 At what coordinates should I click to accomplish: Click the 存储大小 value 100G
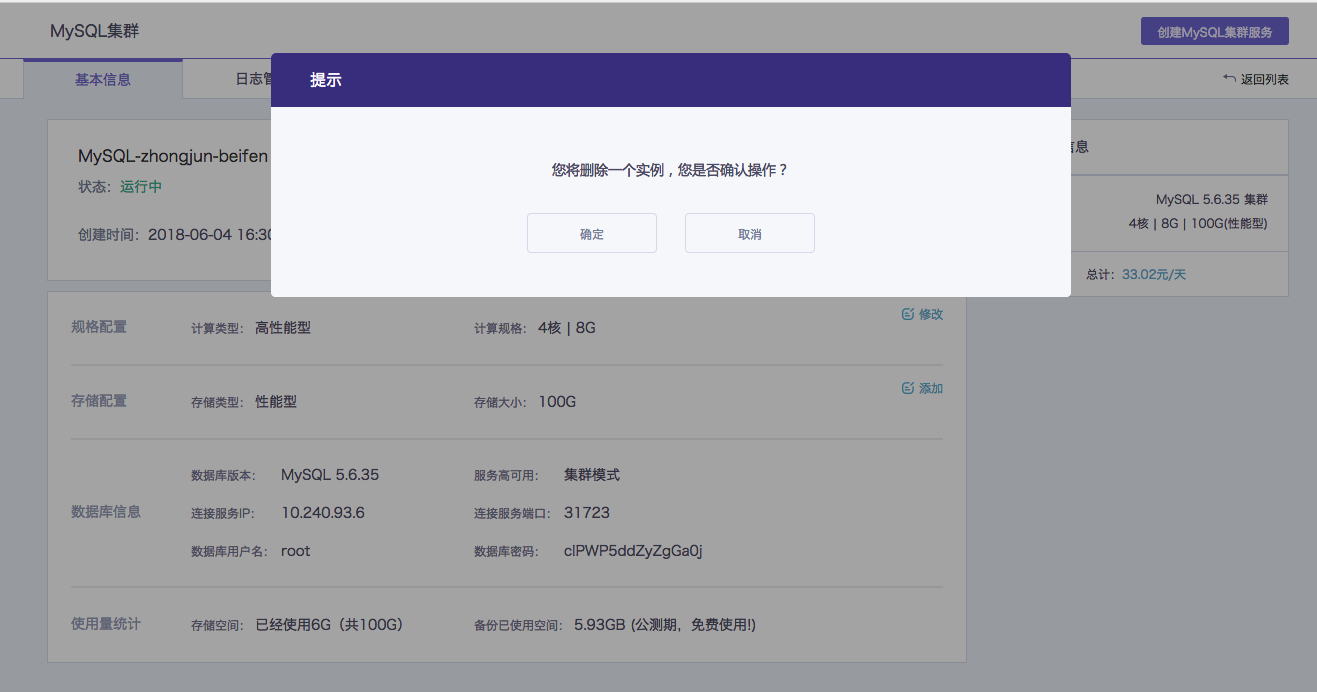pyautogui.click(x=557, y=401)
